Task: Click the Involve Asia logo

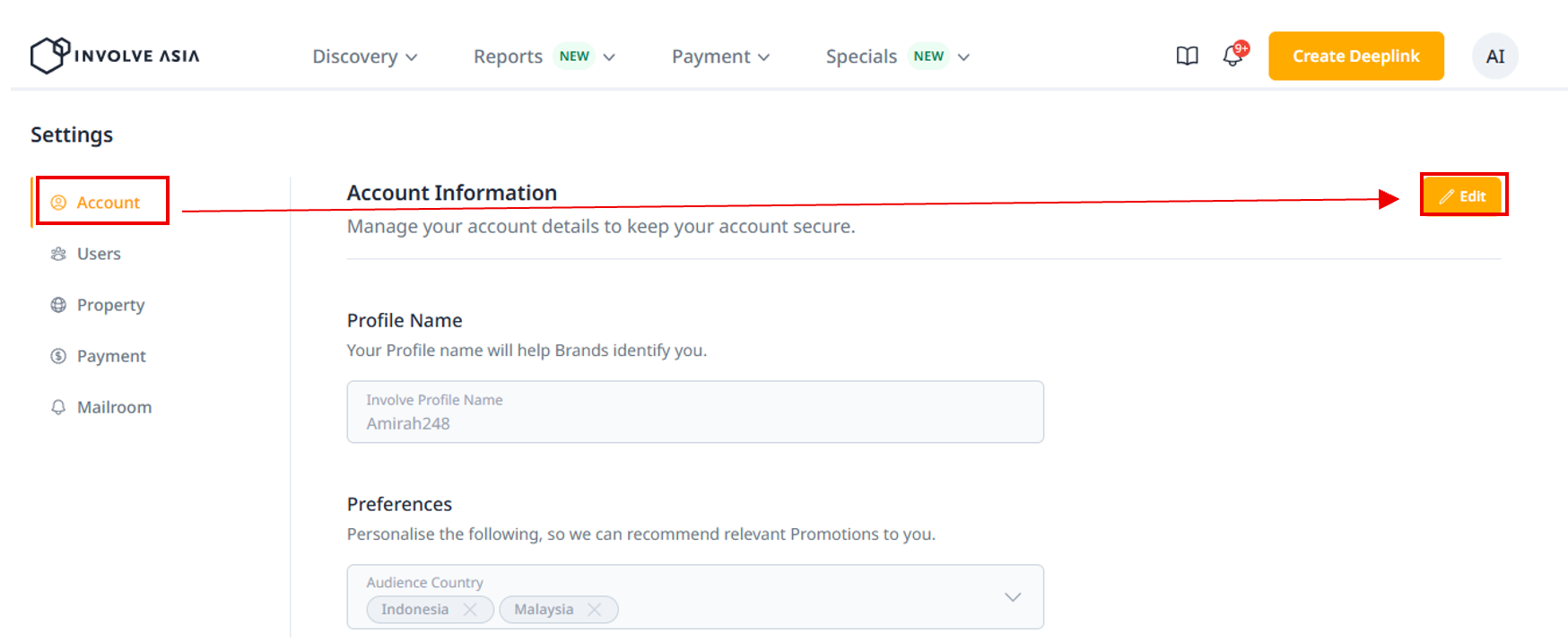Action: (x=114, y=56)
